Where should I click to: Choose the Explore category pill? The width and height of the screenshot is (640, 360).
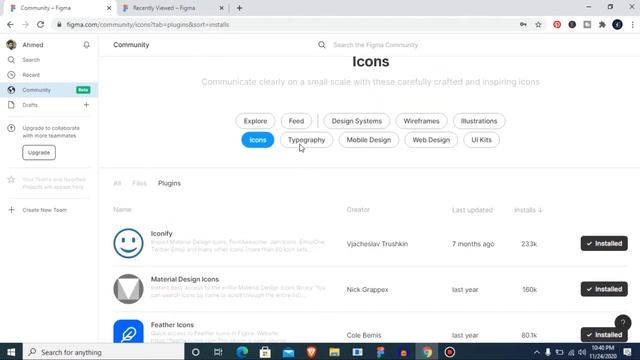pos(256,121)
